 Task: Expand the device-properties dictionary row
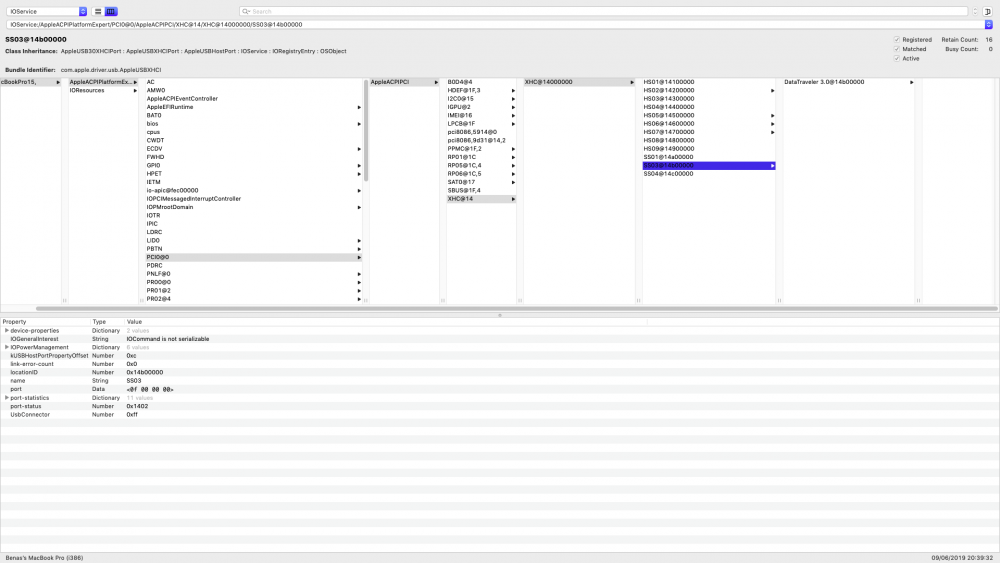pos(6,330)
